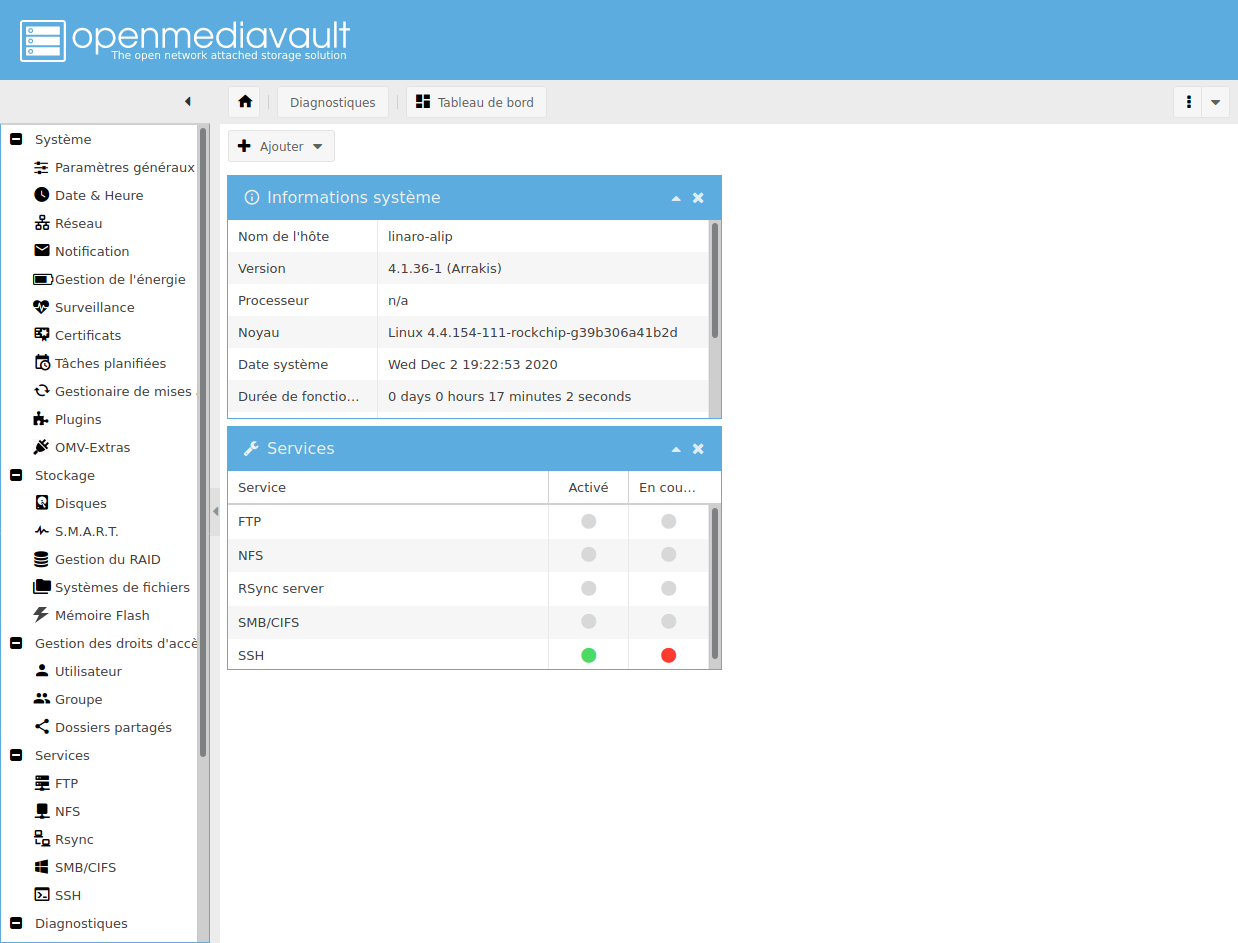Click the FTP Activé grey status indicator
Image resolution: width=1238 pixels, height=943 pixels.
(588, 521)
